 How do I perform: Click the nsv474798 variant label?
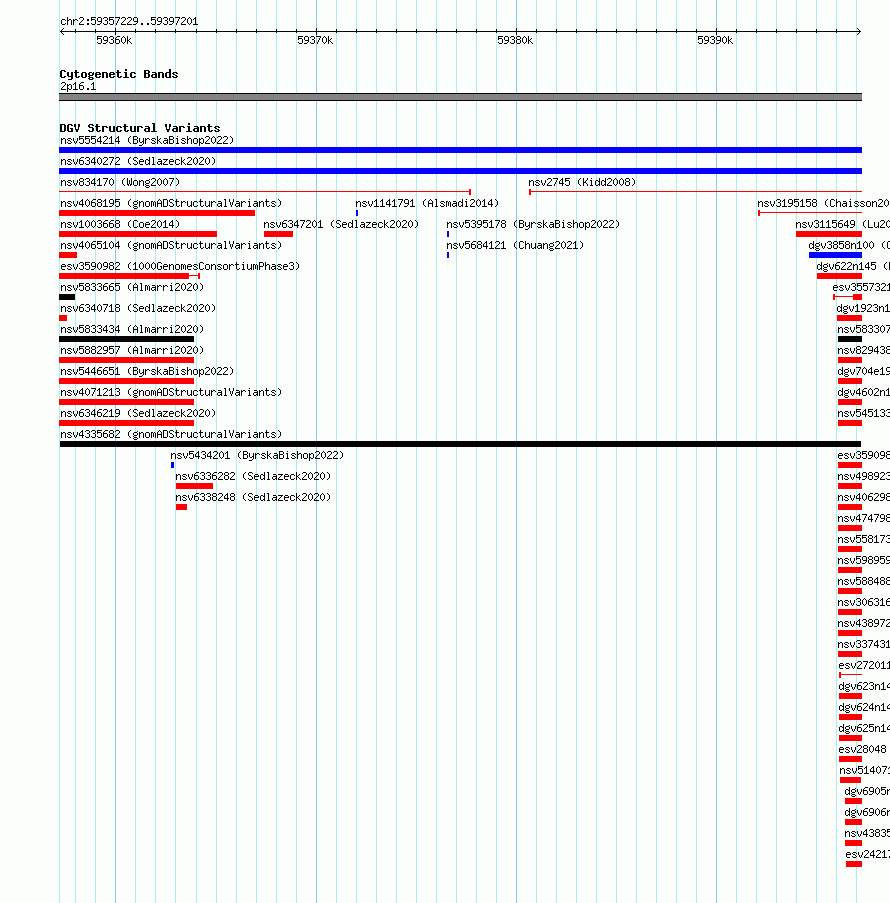click(x=864, y=518)
